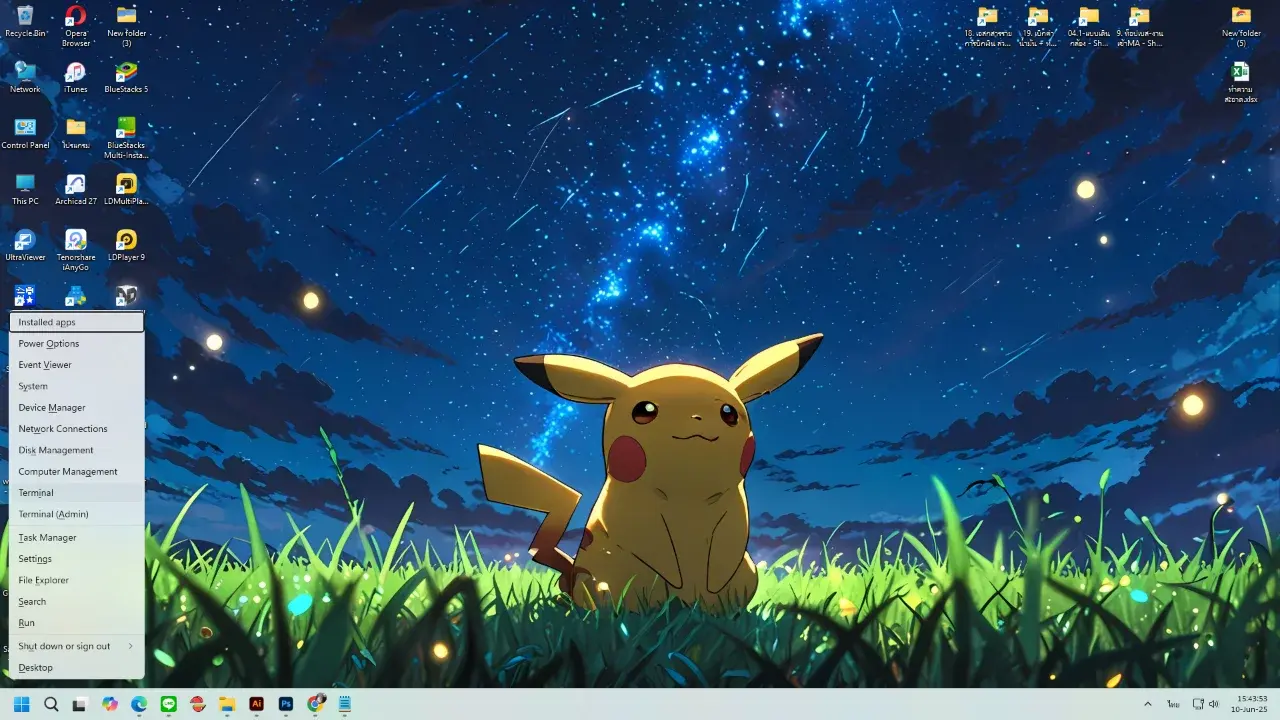Open Installed apps from the context menu

(77, 322)
